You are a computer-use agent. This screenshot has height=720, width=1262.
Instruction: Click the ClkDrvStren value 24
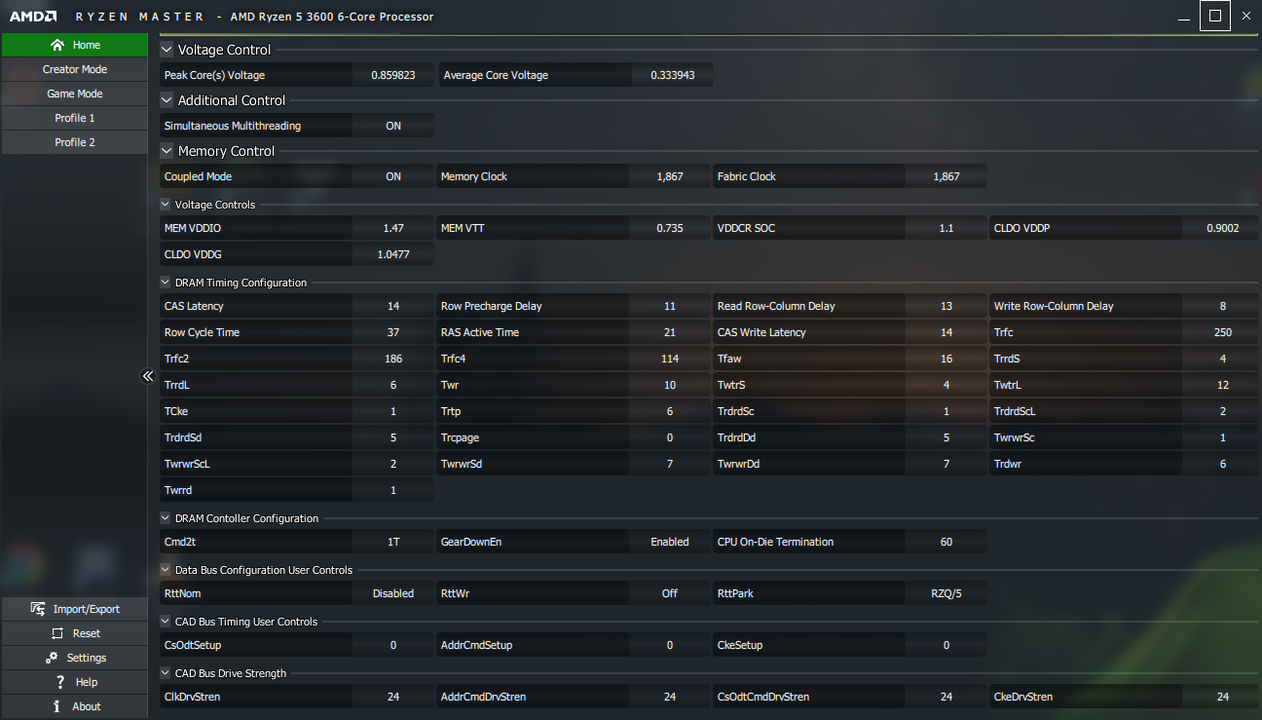click(x=393, y=697)
